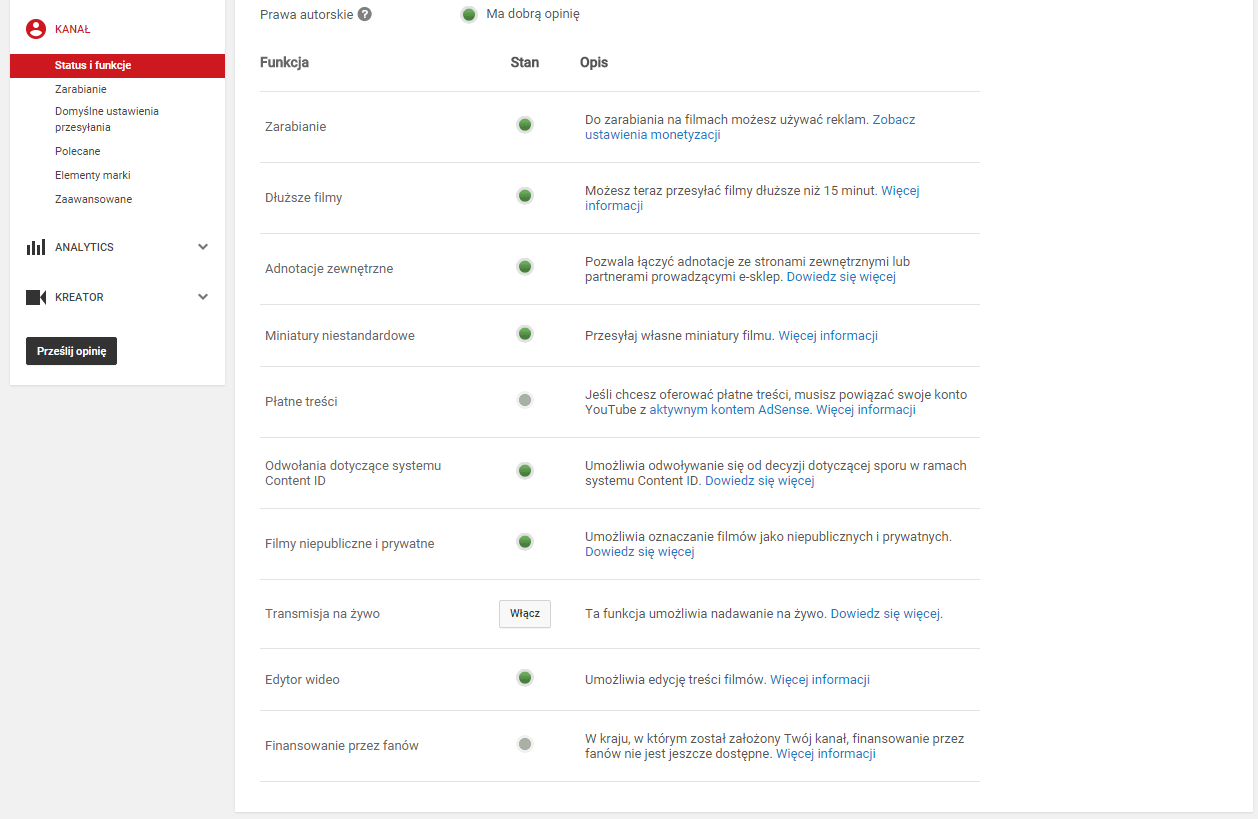Open Elementy marki in the sidebar

tap(93, 175)
